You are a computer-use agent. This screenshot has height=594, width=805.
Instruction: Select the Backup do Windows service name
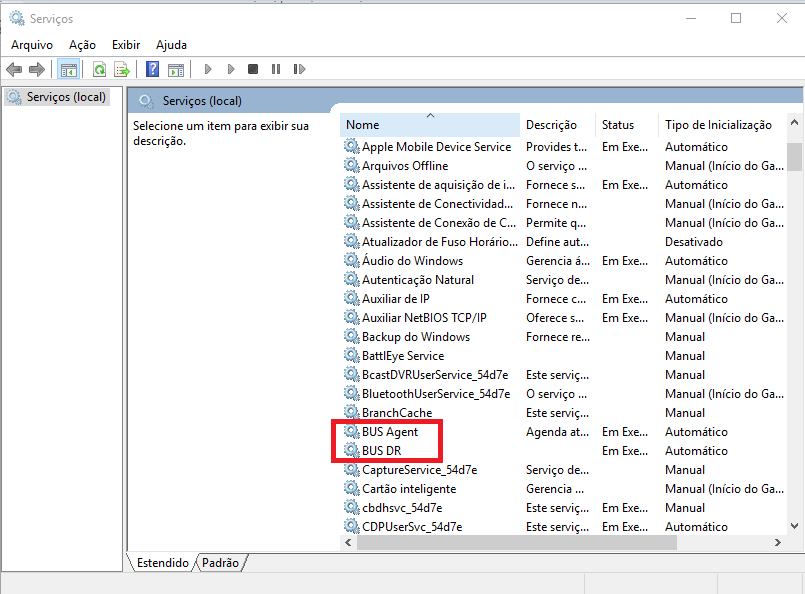(x=415, y=337)
